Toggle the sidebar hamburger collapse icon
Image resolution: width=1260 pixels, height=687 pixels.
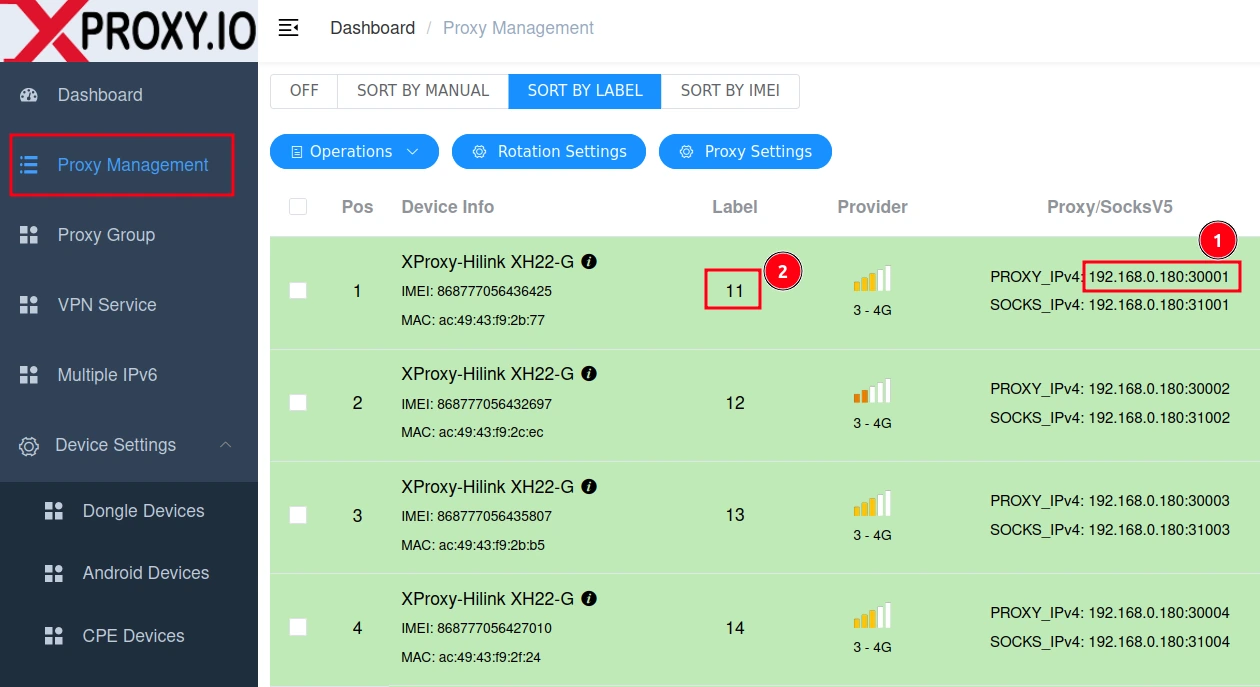288,28
